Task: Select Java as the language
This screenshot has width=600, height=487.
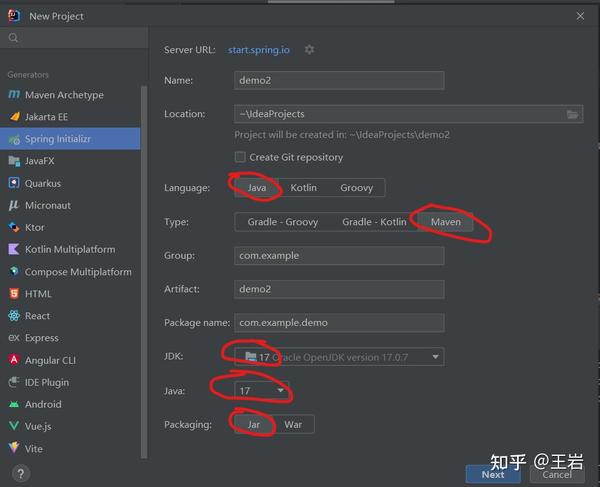Action: coord(256,188)
